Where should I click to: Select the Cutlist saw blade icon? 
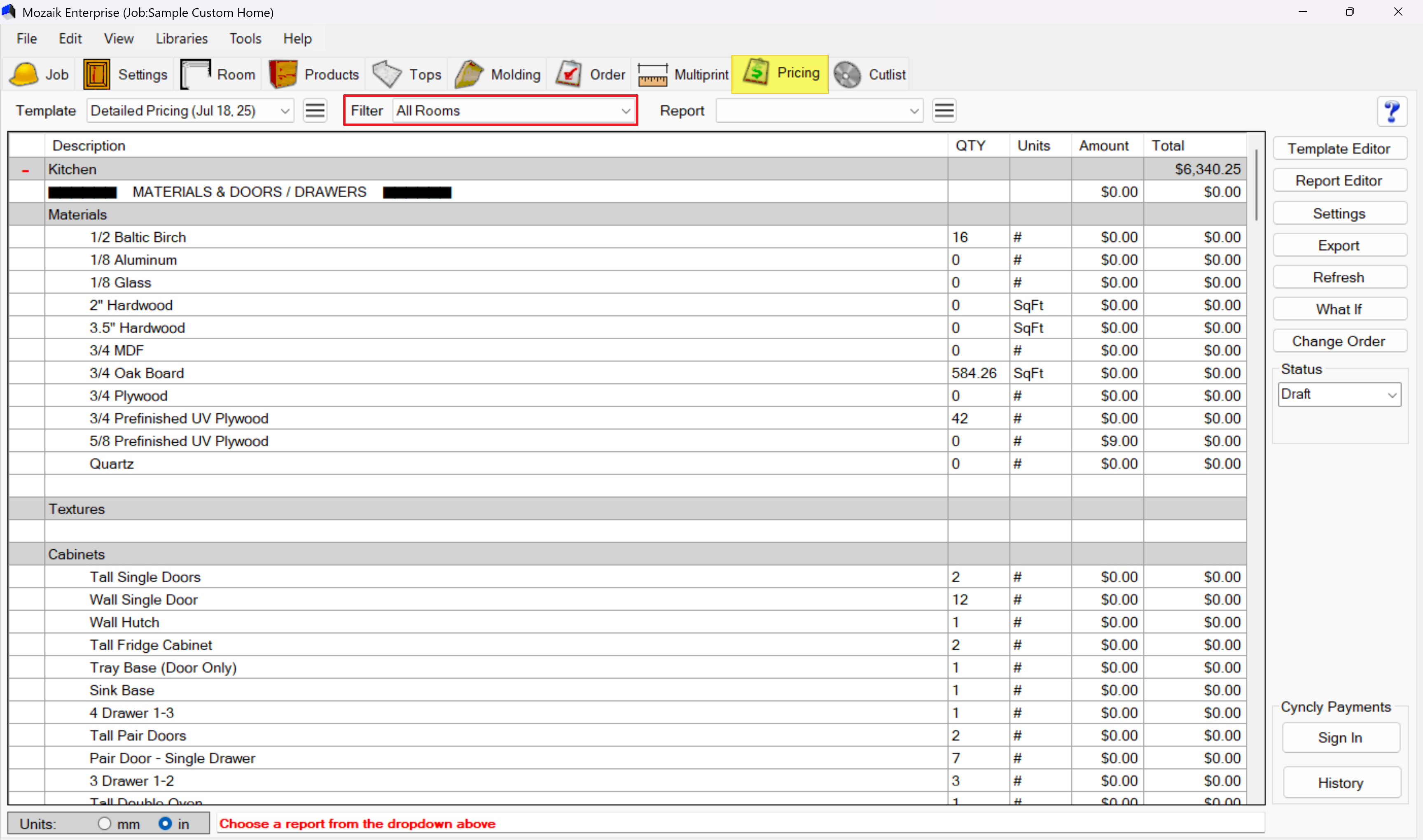click(x=847, y=74)
